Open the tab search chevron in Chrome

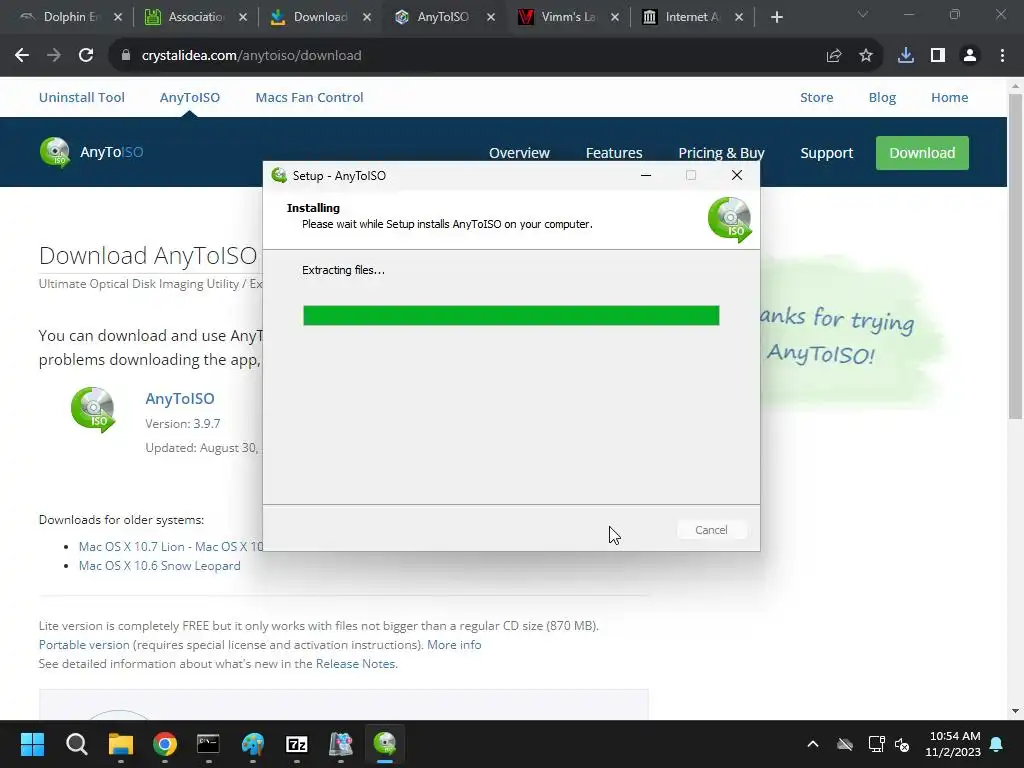pyautogui.click(x=863, y=14)
